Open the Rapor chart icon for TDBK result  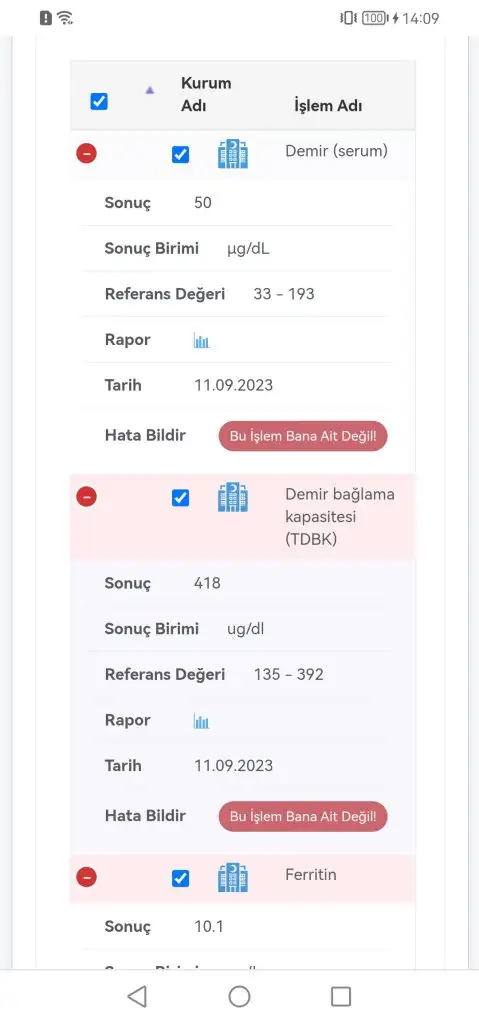[201, 721]
